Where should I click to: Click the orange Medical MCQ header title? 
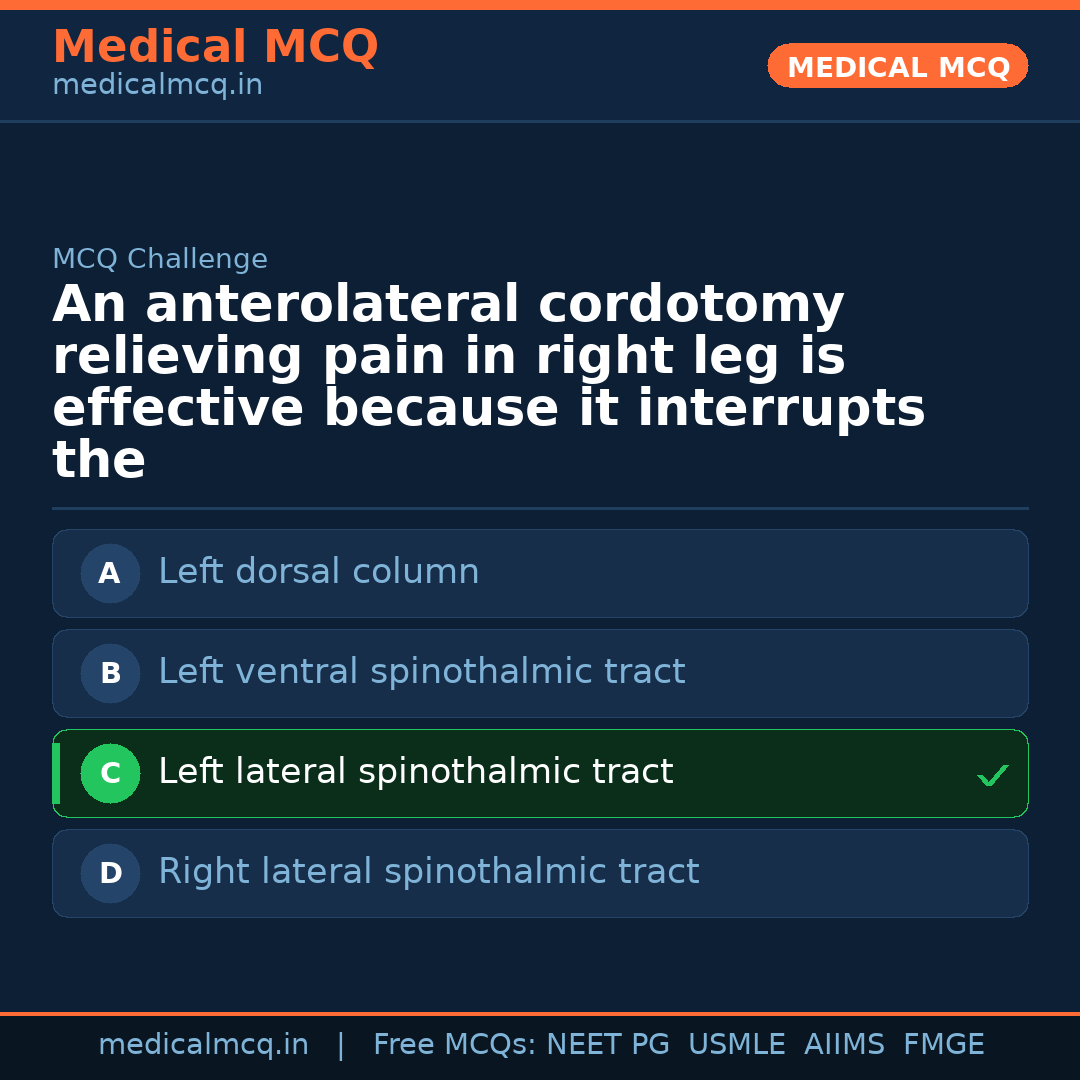point(215,47)
